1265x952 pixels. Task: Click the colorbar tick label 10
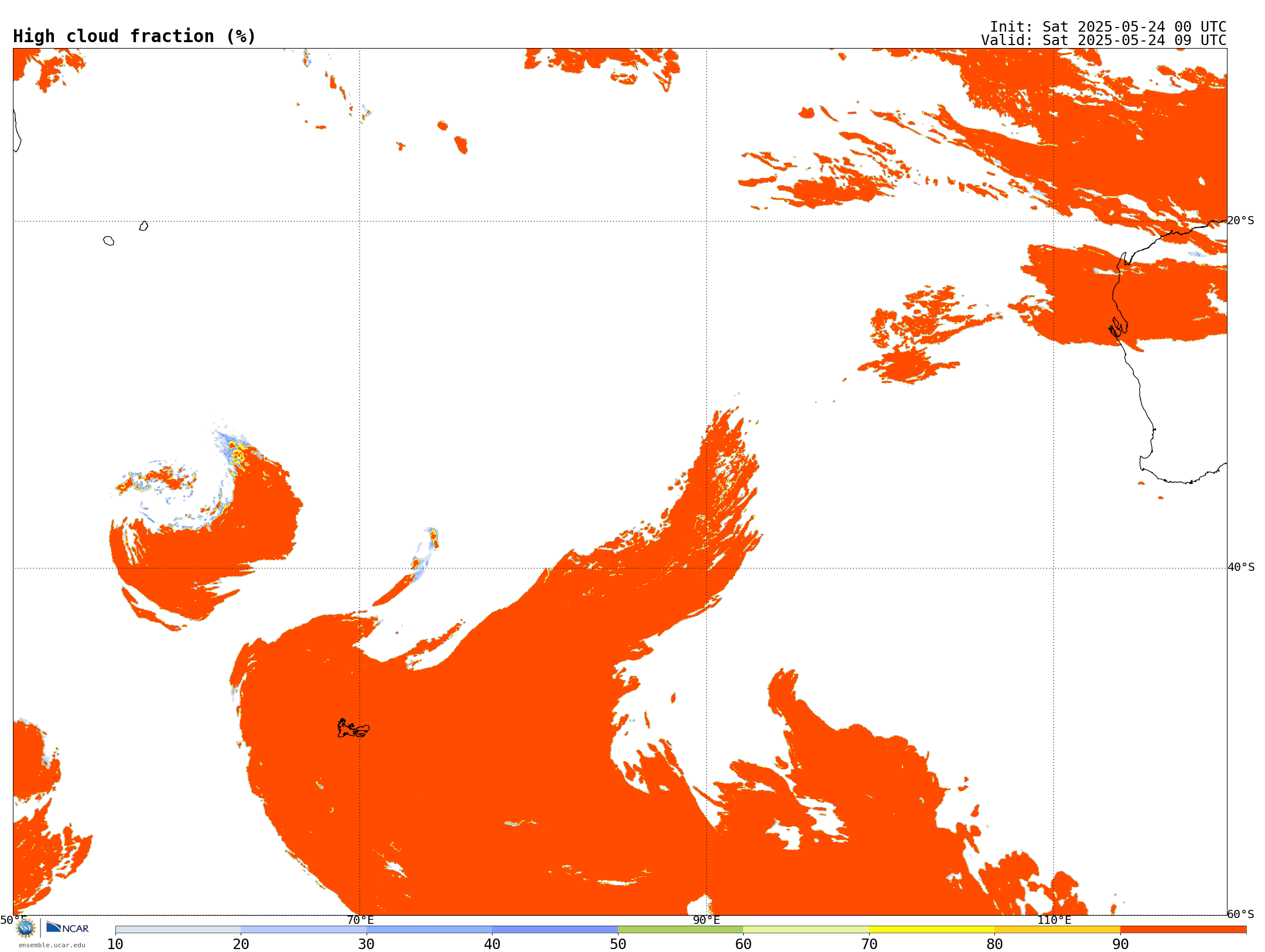[x=115, y=944]
